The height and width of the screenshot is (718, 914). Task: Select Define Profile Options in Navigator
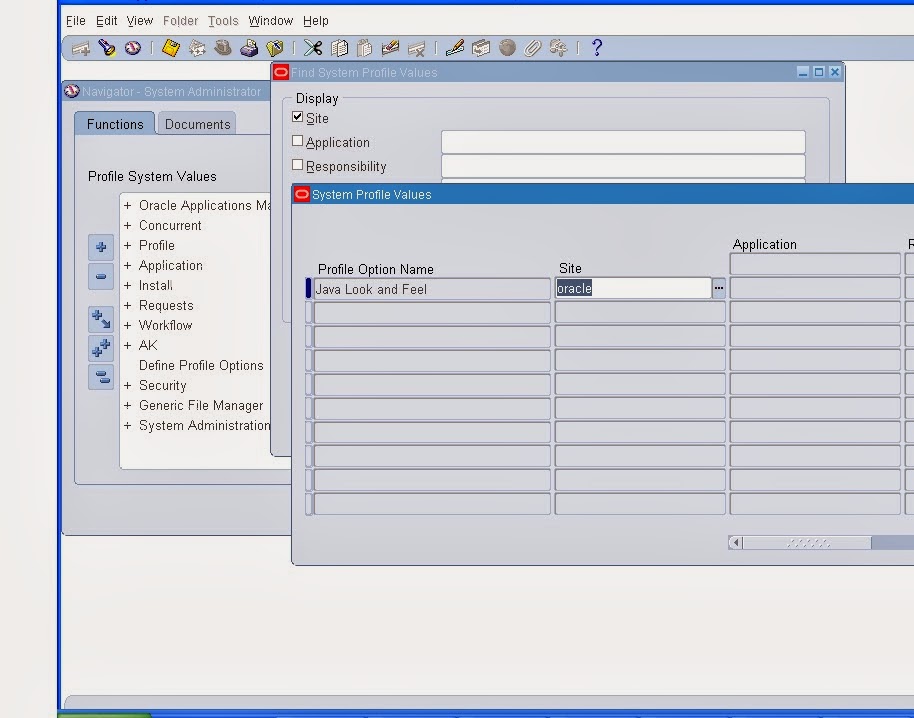coord(201,365)
